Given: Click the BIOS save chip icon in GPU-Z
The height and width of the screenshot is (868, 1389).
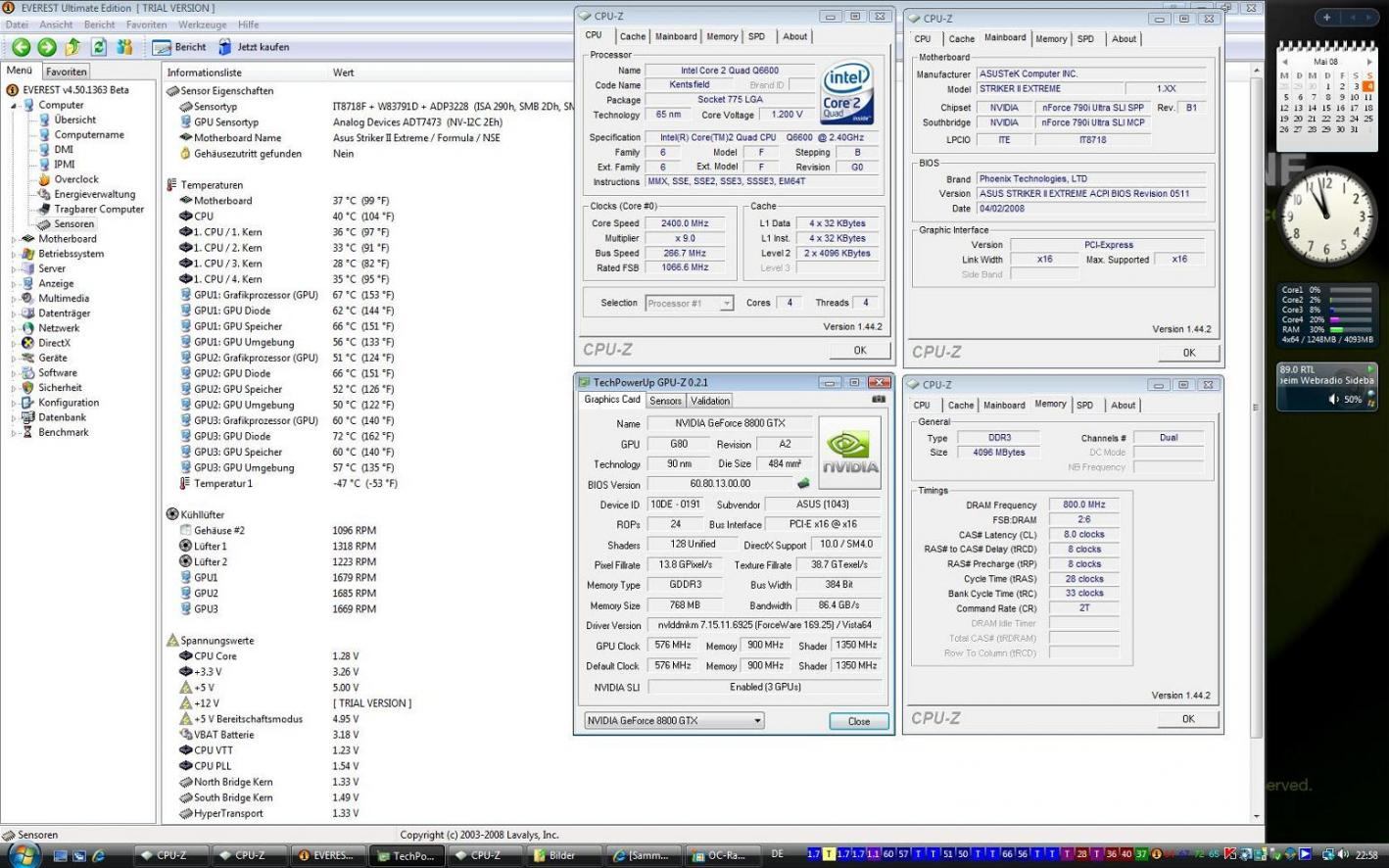Looking at the screenshot, I should (803, 484).
